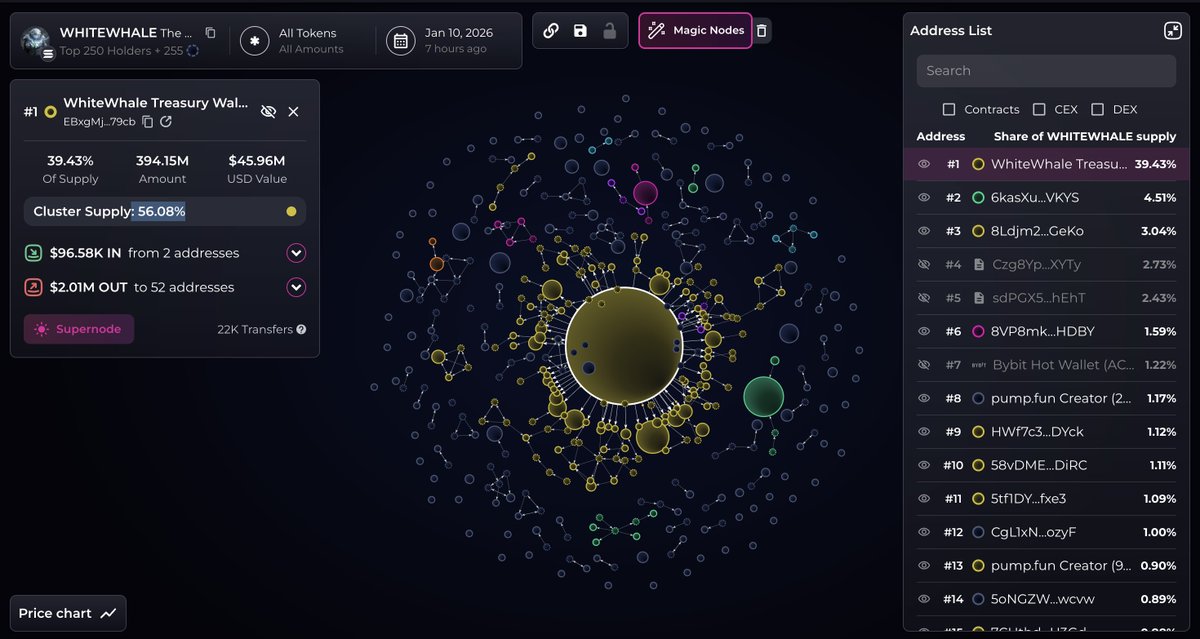Viewport: 1200px width, 639px height.
Task: Click the link icon in toolbar
Action: (551, 31)
